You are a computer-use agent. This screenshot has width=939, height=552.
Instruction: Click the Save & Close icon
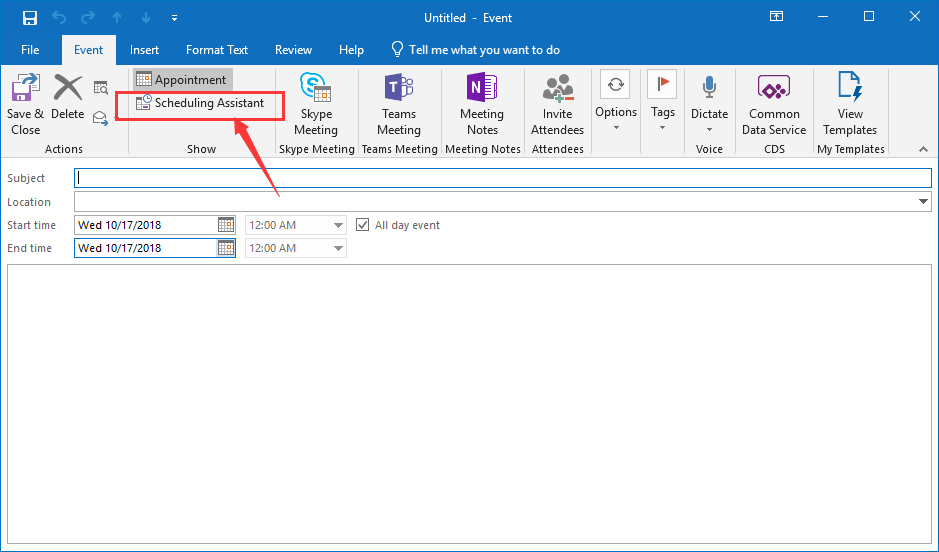25,91
